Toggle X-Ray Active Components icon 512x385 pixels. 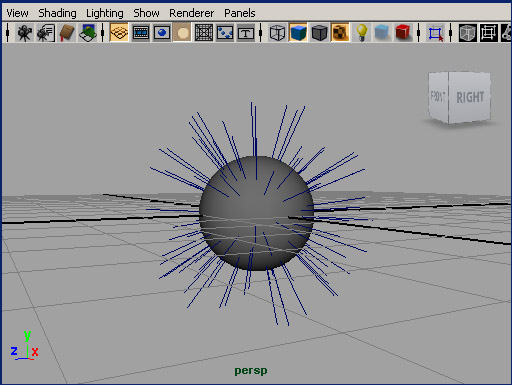tap(489, 33)
